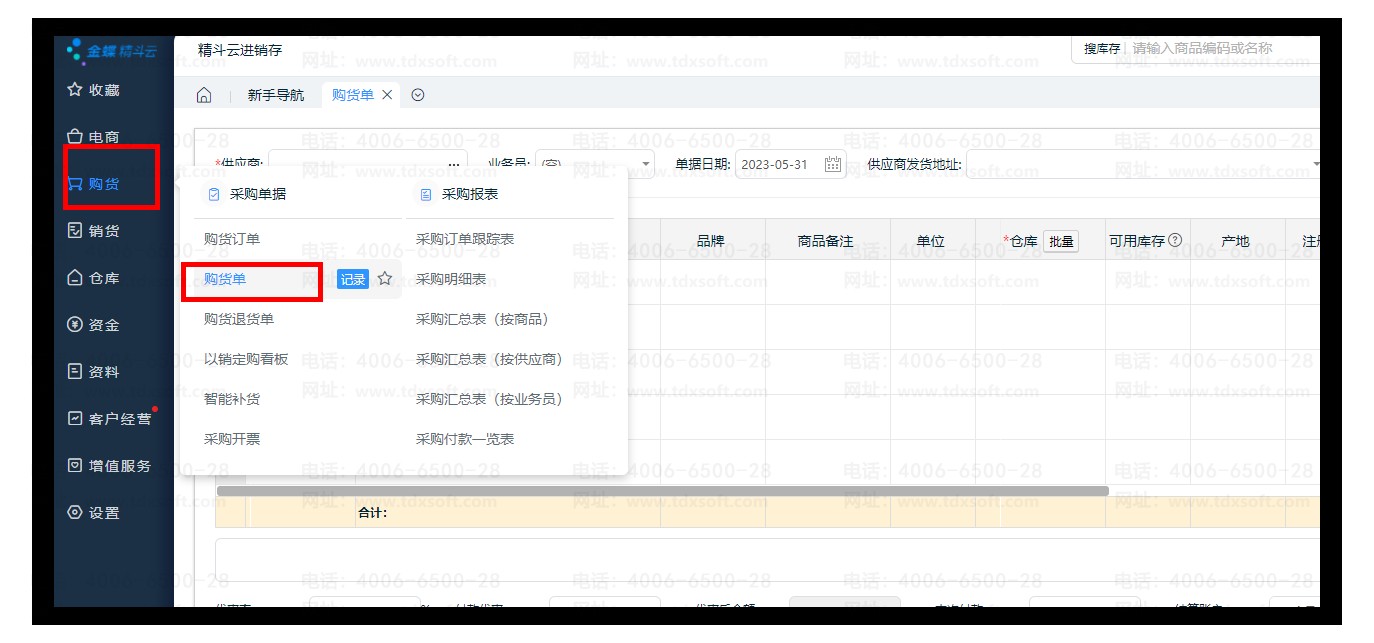Go to the home page icon
The image size is (1374, 643).
click(x=204, y=95)
